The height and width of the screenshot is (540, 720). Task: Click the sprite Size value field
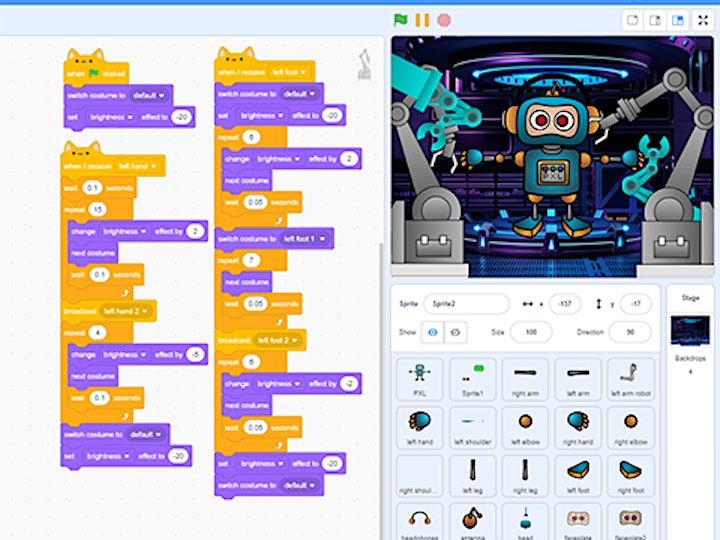click(530, 332)
